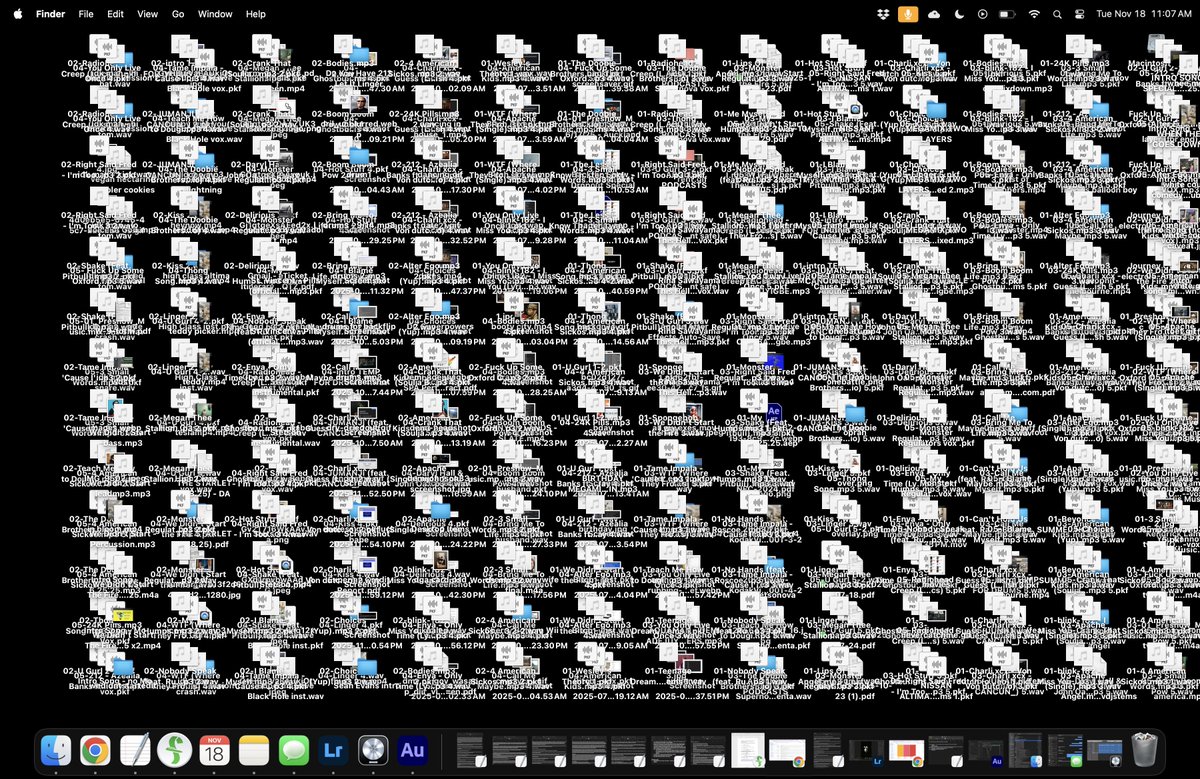Click the date and time Tue Nov 18
The width and height of the screenshot is (1200, 779).
click(x=1143, y=14)
